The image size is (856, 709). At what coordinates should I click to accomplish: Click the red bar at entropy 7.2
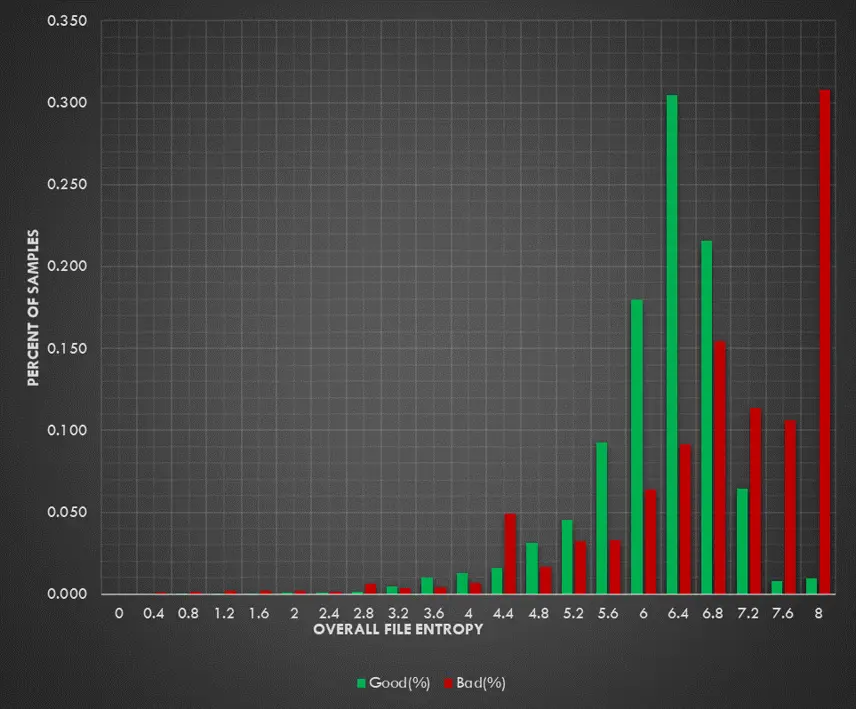(x=755, y=501)
